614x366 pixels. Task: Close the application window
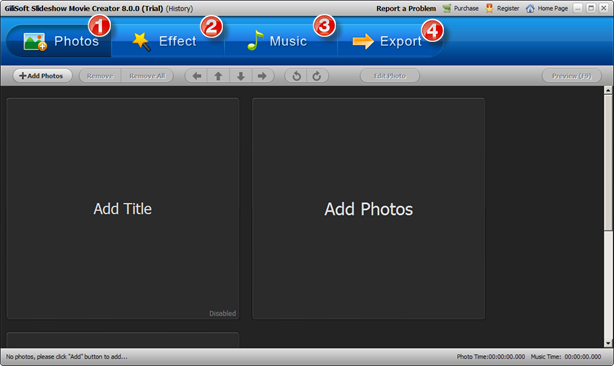pyautogui.click(x=603, y=8)
